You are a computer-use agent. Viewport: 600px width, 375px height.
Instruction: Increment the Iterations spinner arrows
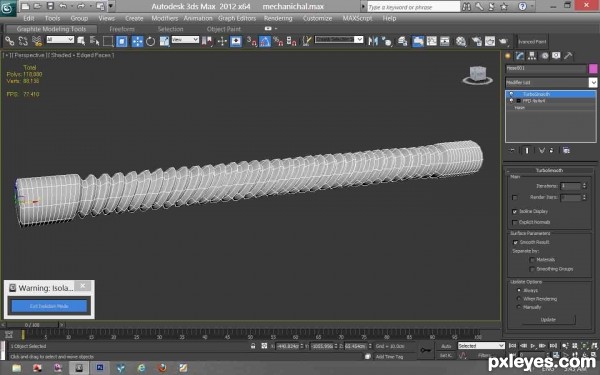[584, 186]
